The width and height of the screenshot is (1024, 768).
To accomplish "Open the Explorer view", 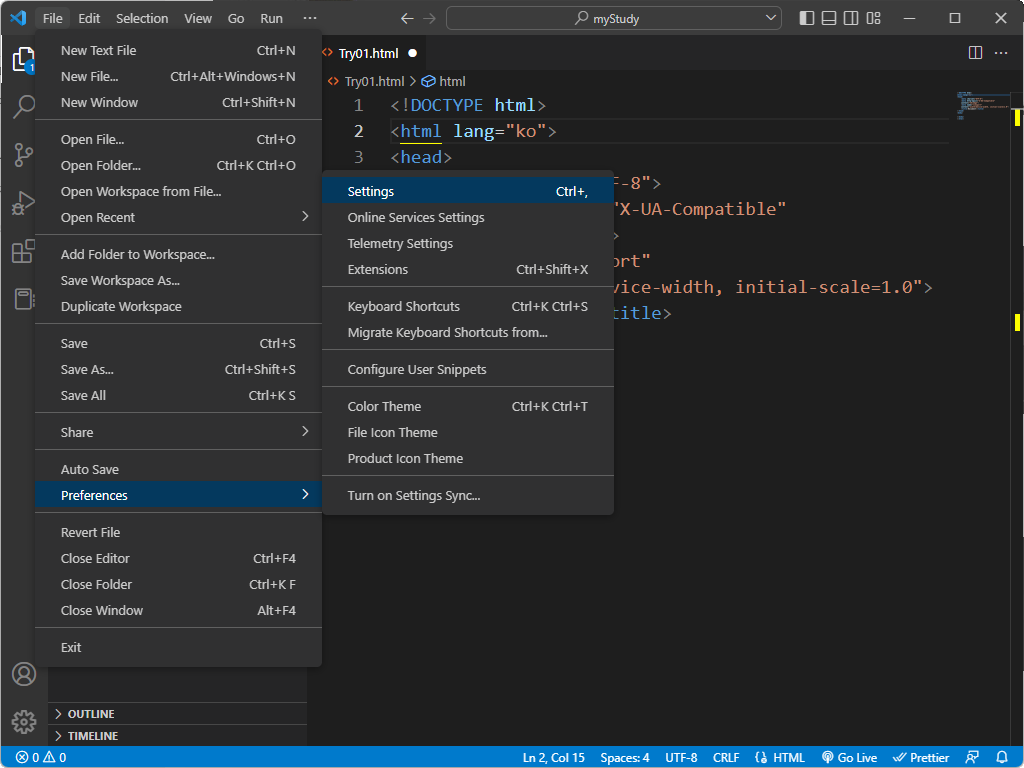I will coord(23,60).
